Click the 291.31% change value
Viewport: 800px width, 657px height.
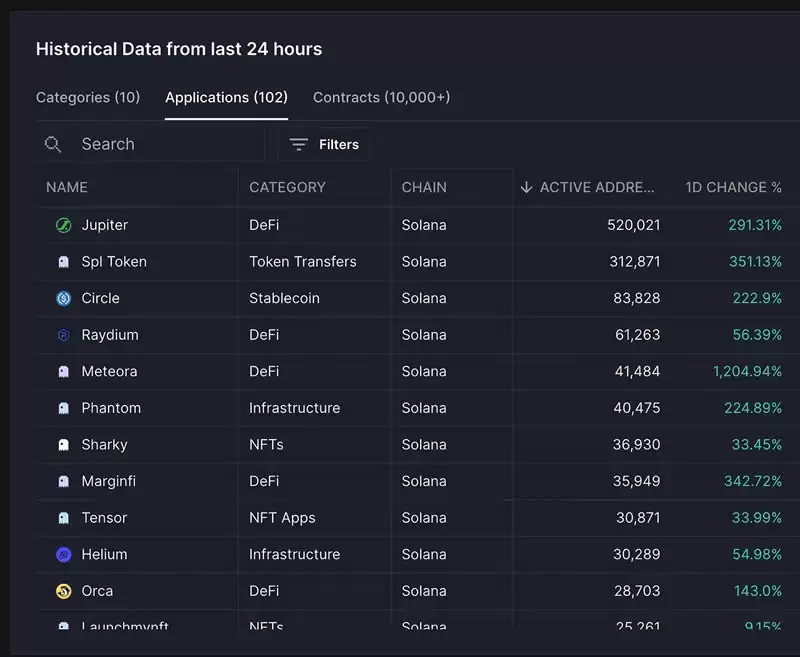[x=755, y=225]
